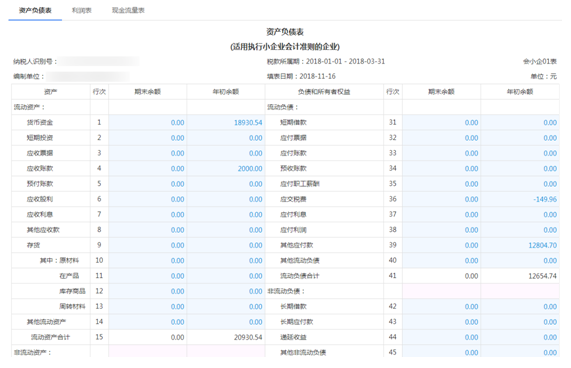The height and width of the screenshot is (368, 571).
Task: Click the 货币资金 期末余额 field
Action: [147, 122]
